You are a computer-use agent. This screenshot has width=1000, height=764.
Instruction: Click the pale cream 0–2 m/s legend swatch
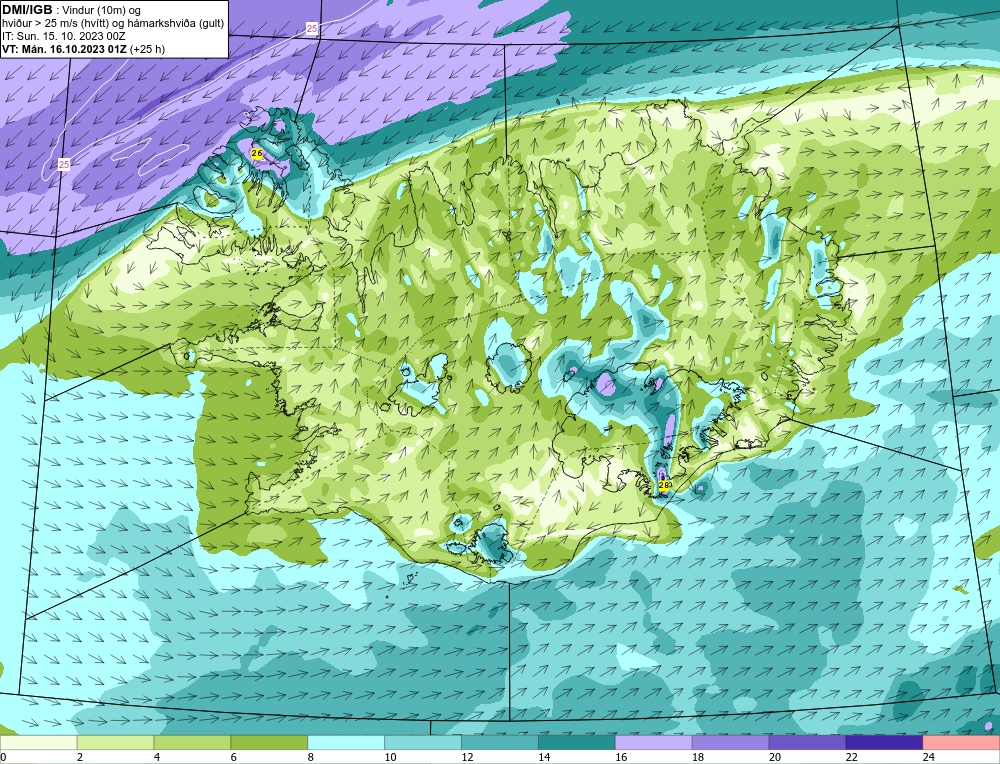39,743
